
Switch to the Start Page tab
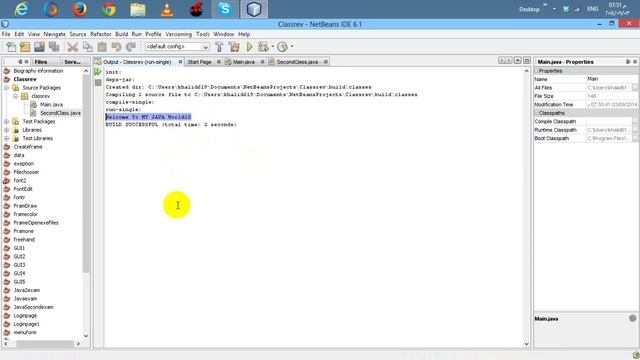(x=200, y=62)
